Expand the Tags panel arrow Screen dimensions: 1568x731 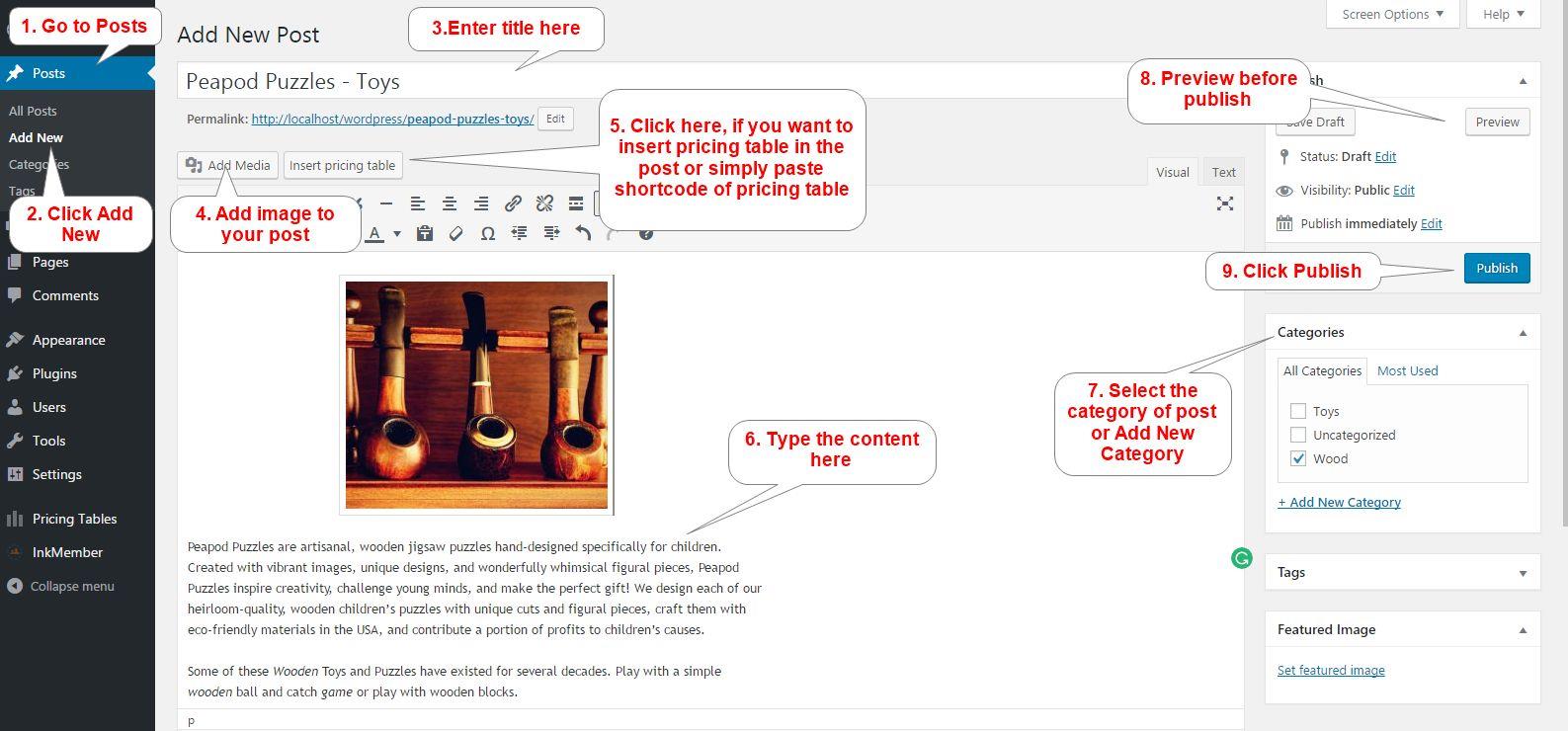coord(1523,573)
